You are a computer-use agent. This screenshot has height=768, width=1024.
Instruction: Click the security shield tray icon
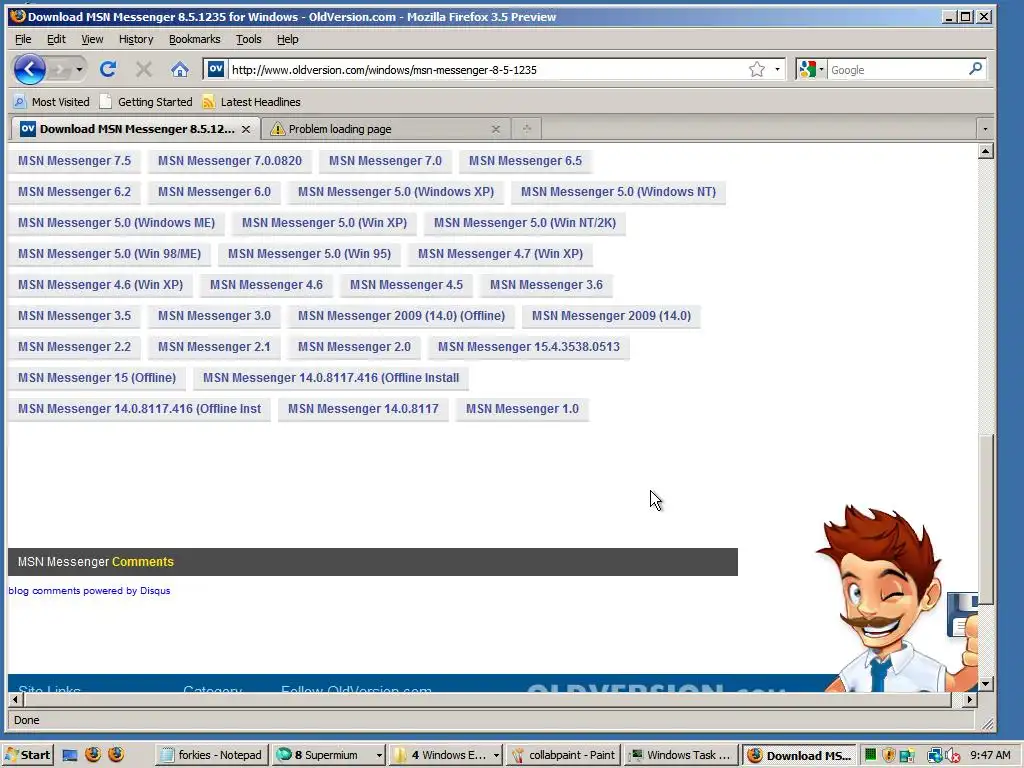point(888,756)
